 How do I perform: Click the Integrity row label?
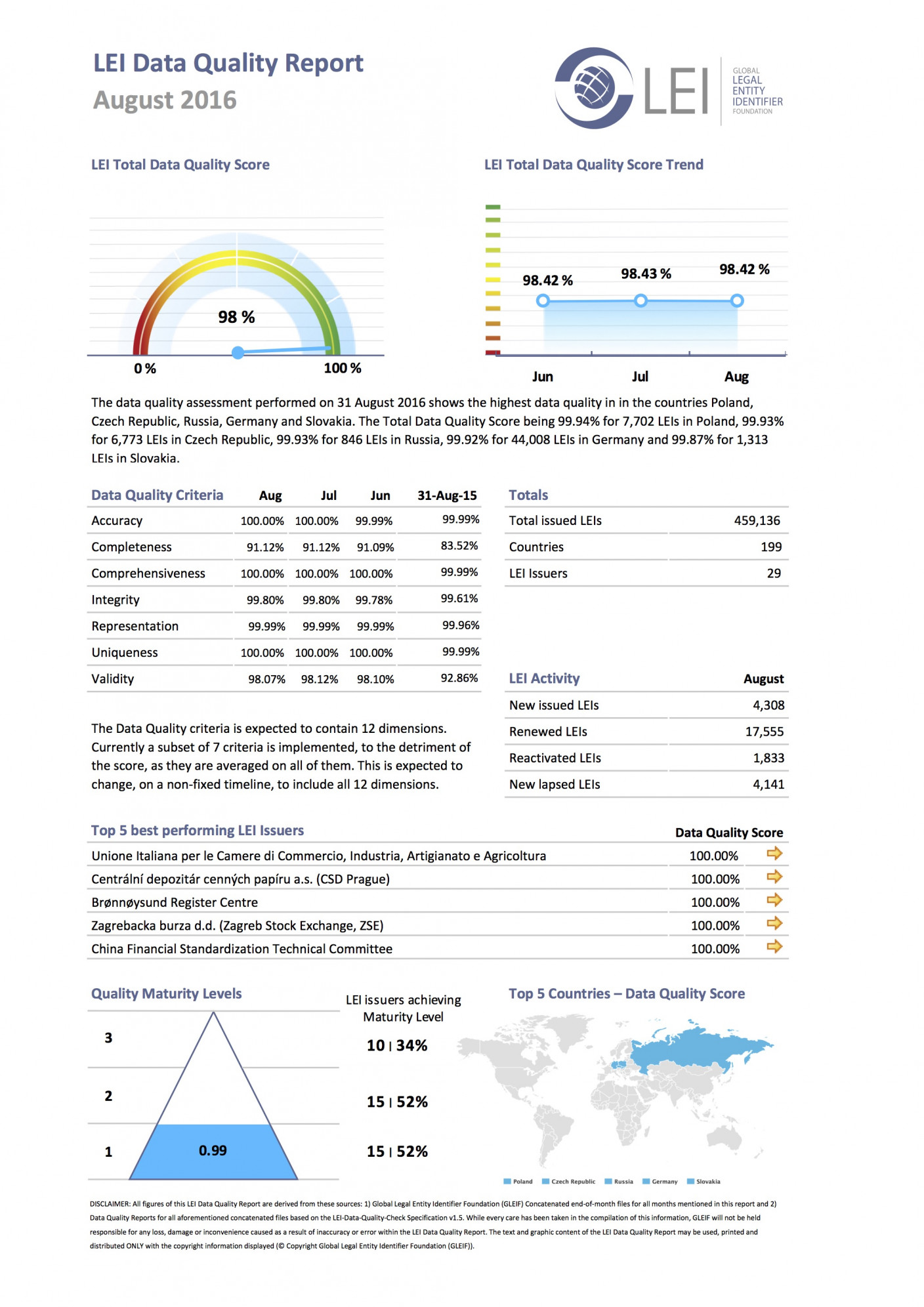click(115, 600)
